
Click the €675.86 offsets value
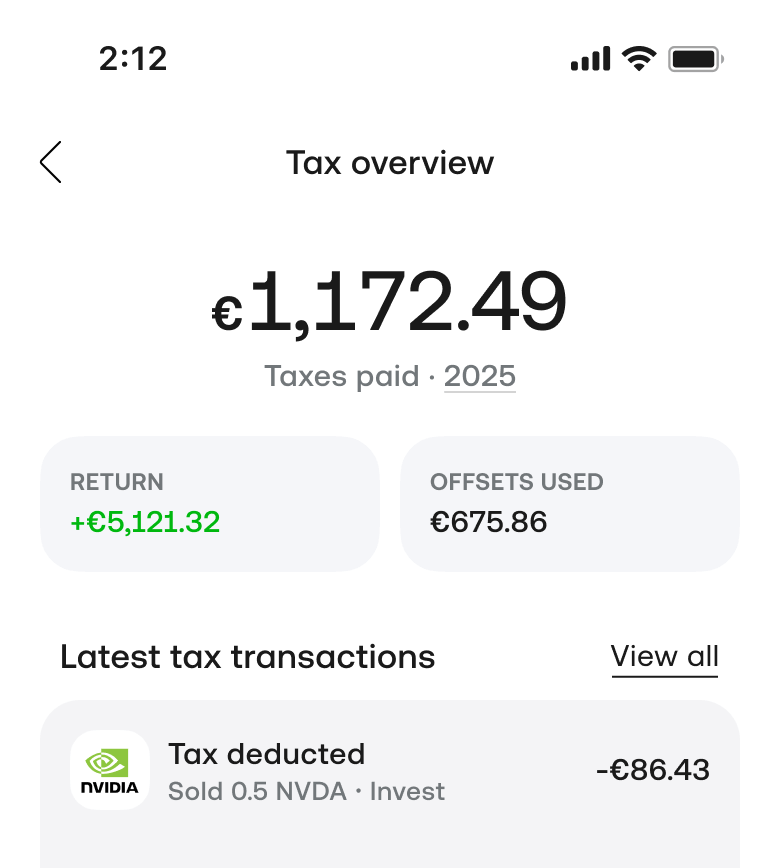pos(489,522)
